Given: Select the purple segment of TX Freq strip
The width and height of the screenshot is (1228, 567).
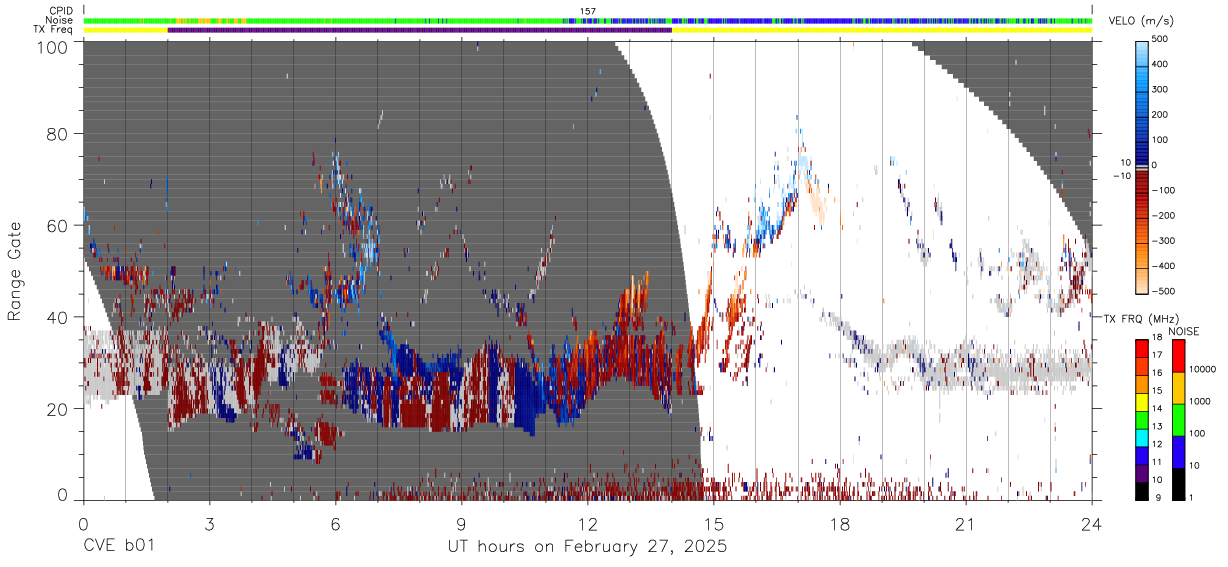Looking at the screenshot, I should pyautogui.click(x=419, y=30).
